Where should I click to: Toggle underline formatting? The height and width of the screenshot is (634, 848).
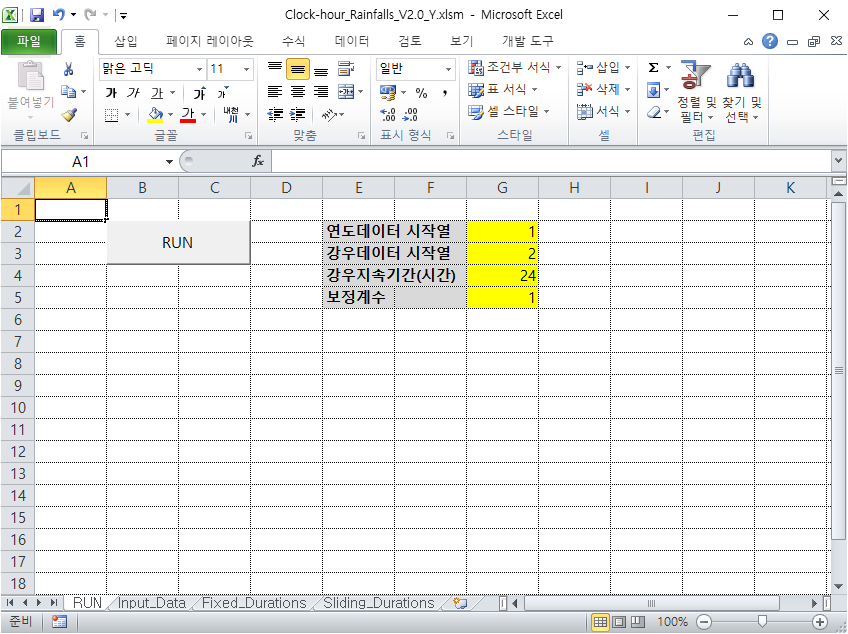tap(157, 93)
